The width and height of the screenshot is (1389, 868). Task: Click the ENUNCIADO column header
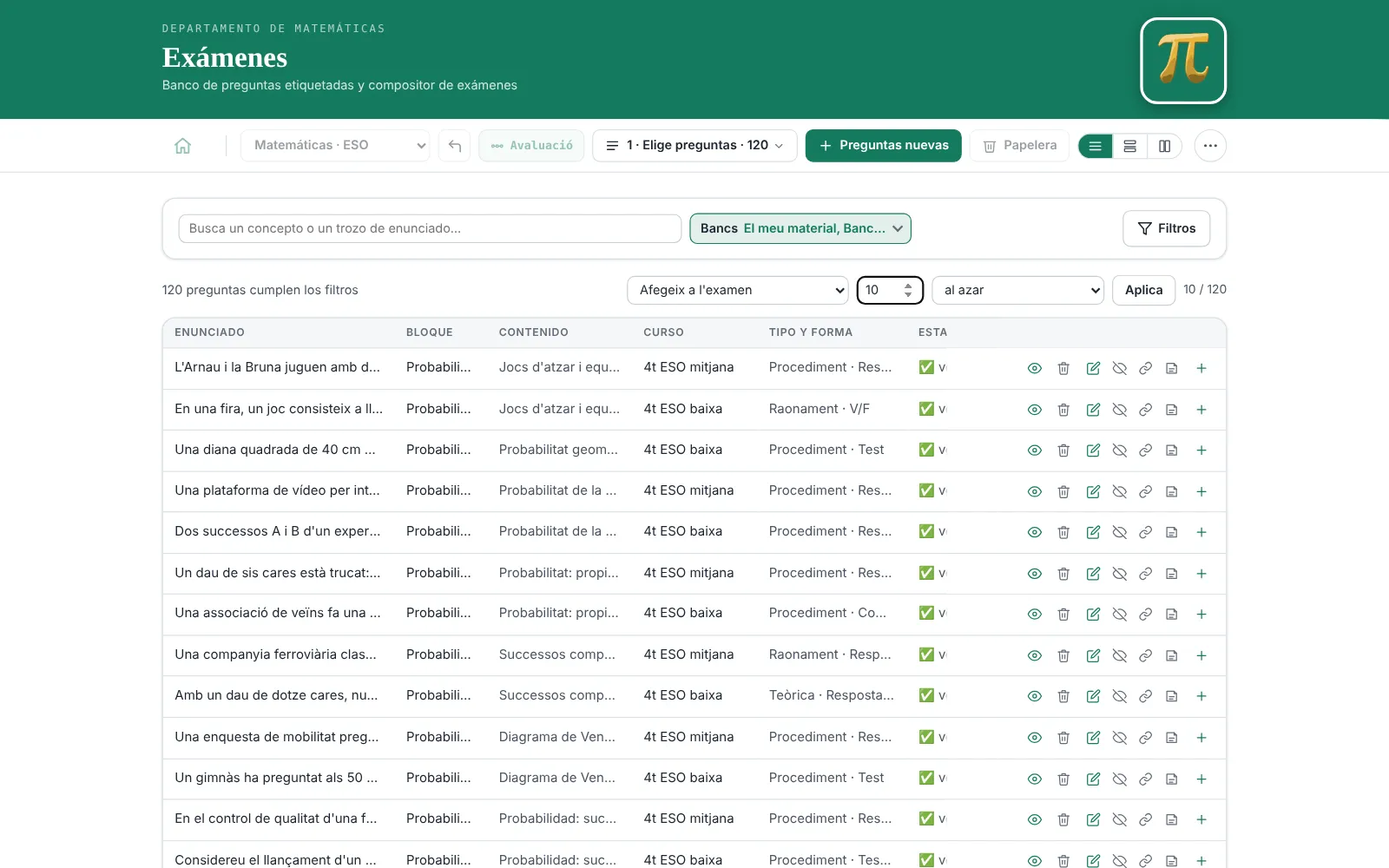coord(209,332)
